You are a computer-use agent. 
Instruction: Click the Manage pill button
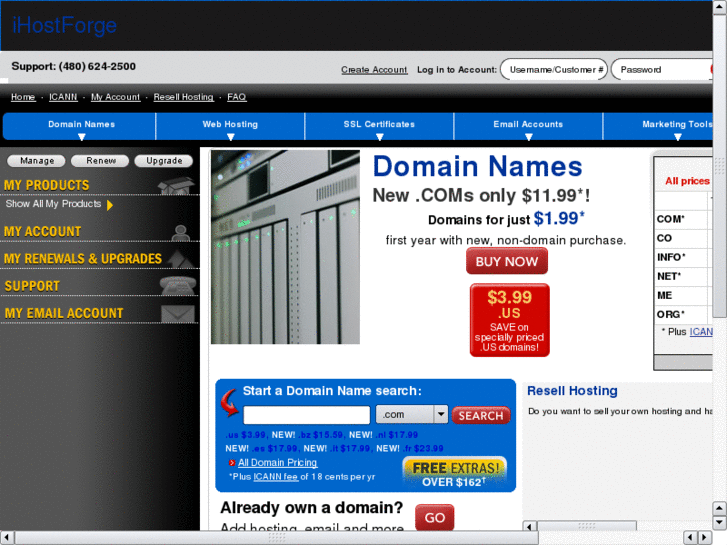pos(37,161)
